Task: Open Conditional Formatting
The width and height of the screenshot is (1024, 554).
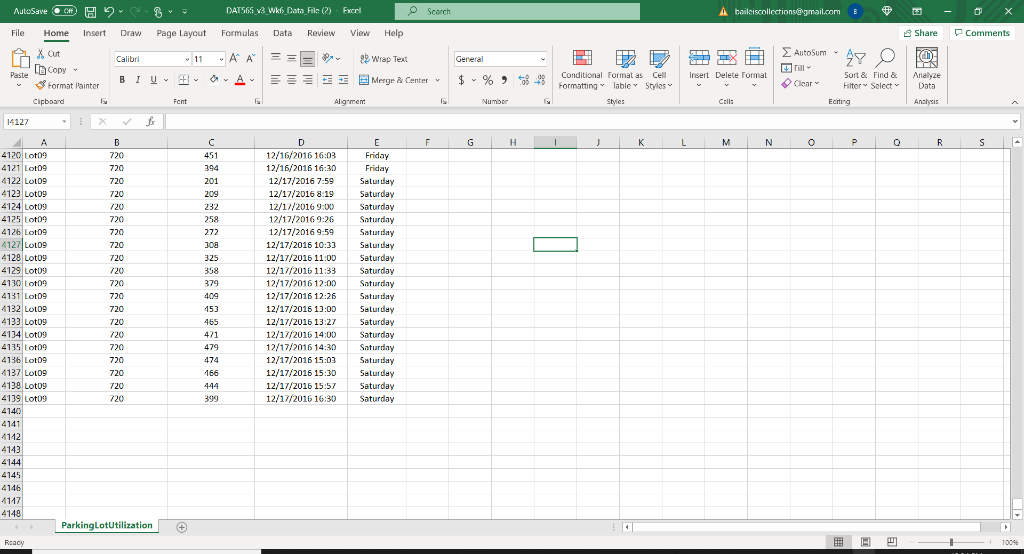Action: pos(581,69)
